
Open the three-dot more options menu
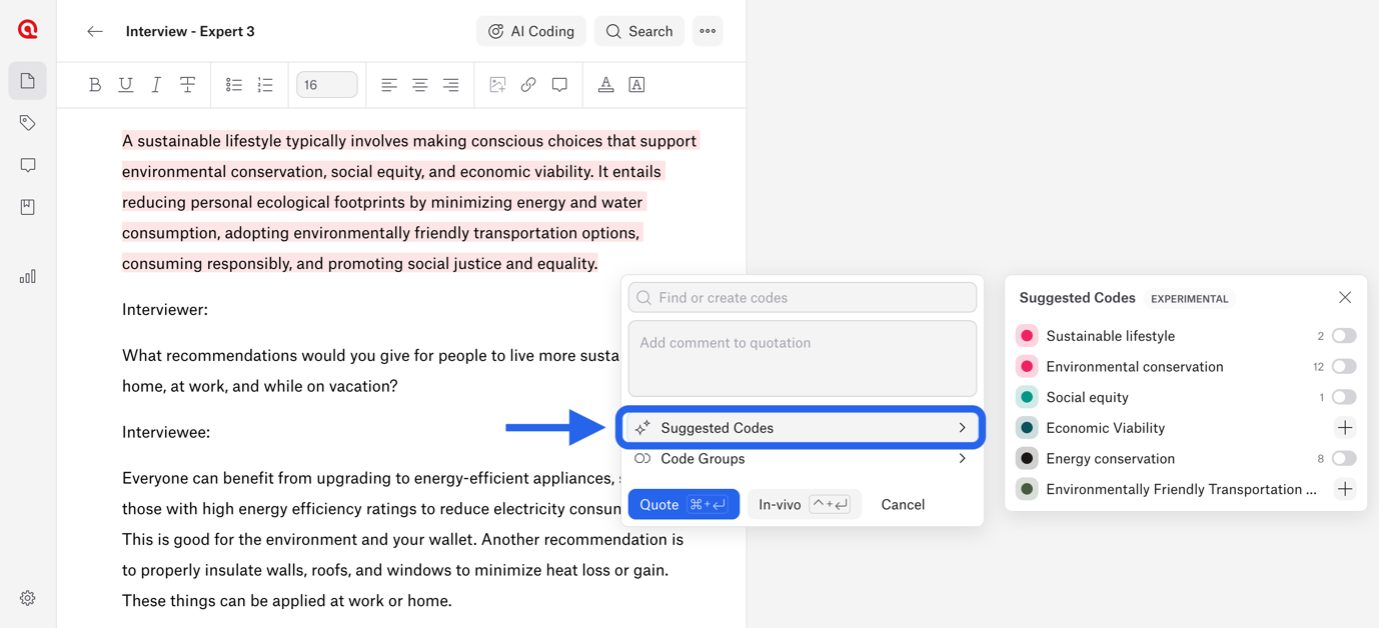pyautogui.click(x=707, y=31)
